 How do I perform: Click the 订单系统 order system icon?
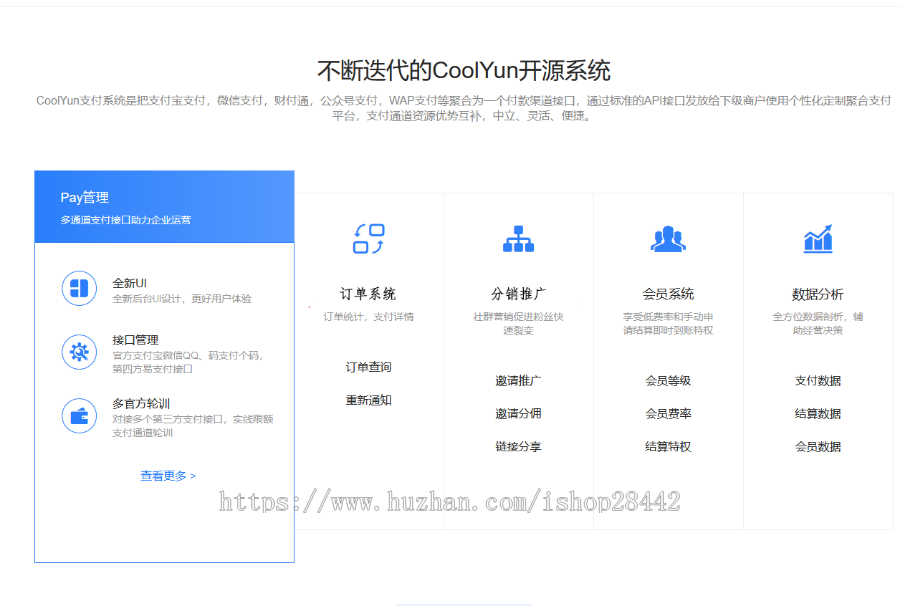click(x=367, y=238)
